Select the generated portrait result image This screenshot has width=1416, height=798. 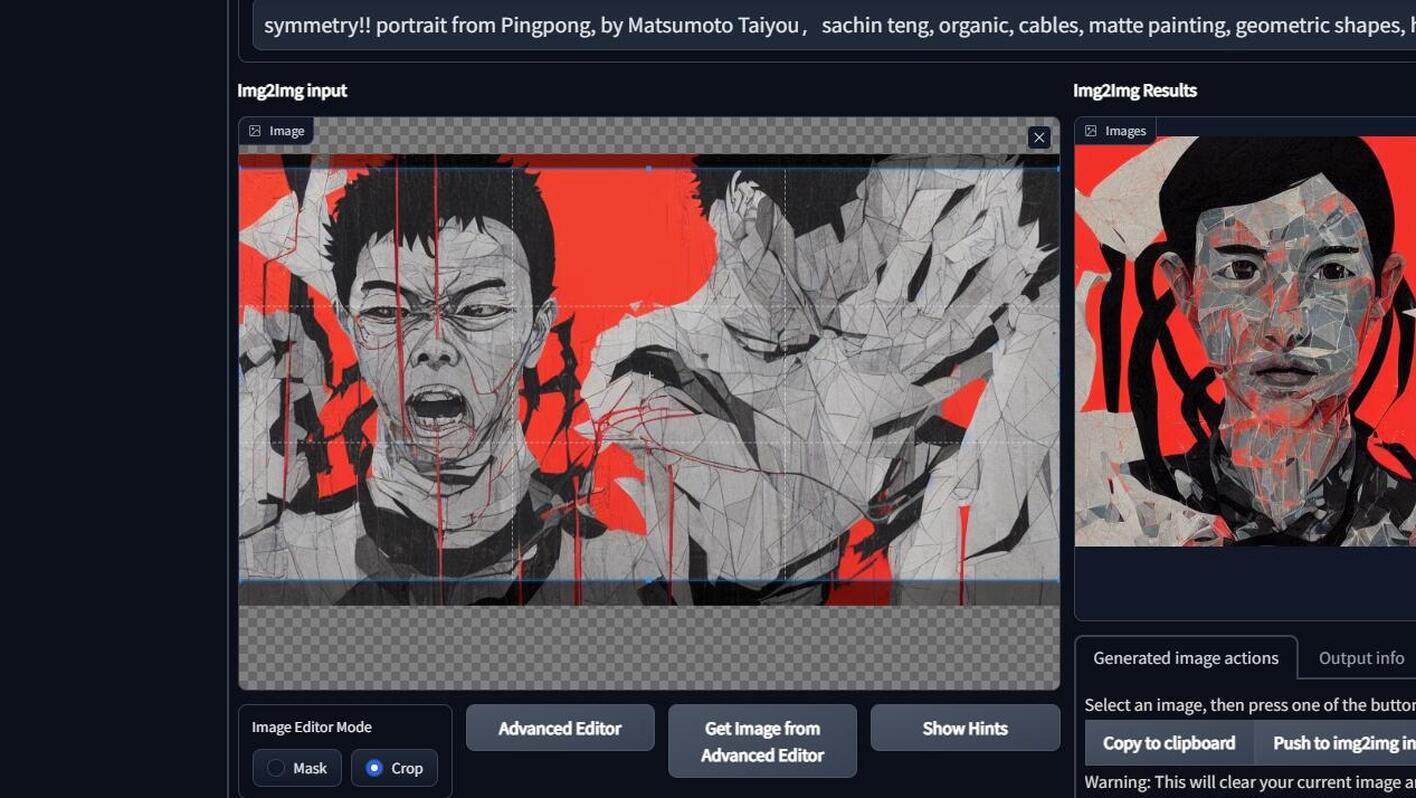coord(1245,341)
